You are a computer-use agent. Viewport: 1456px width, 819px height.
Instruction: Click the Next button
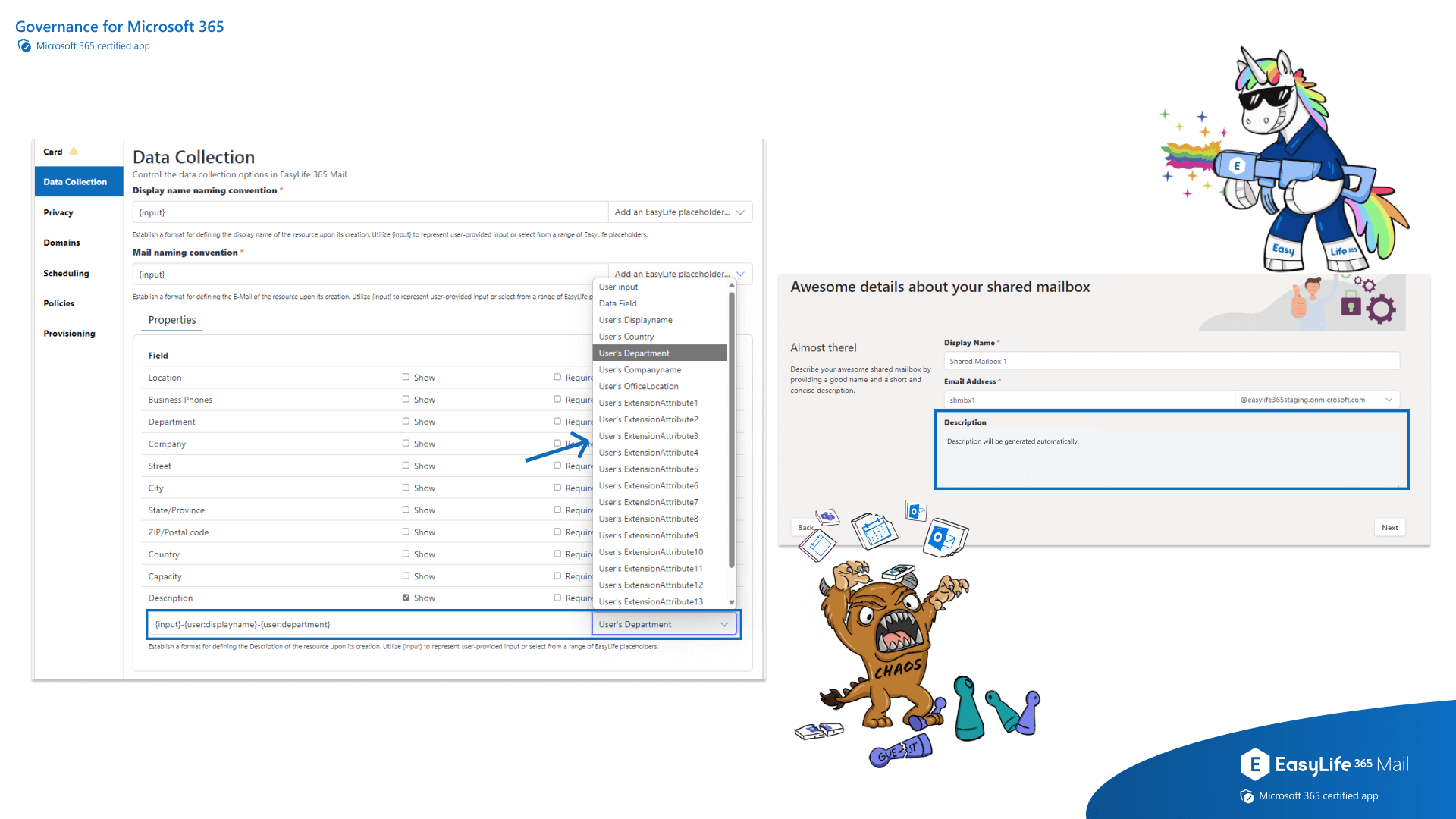(x=1389, y=526)
